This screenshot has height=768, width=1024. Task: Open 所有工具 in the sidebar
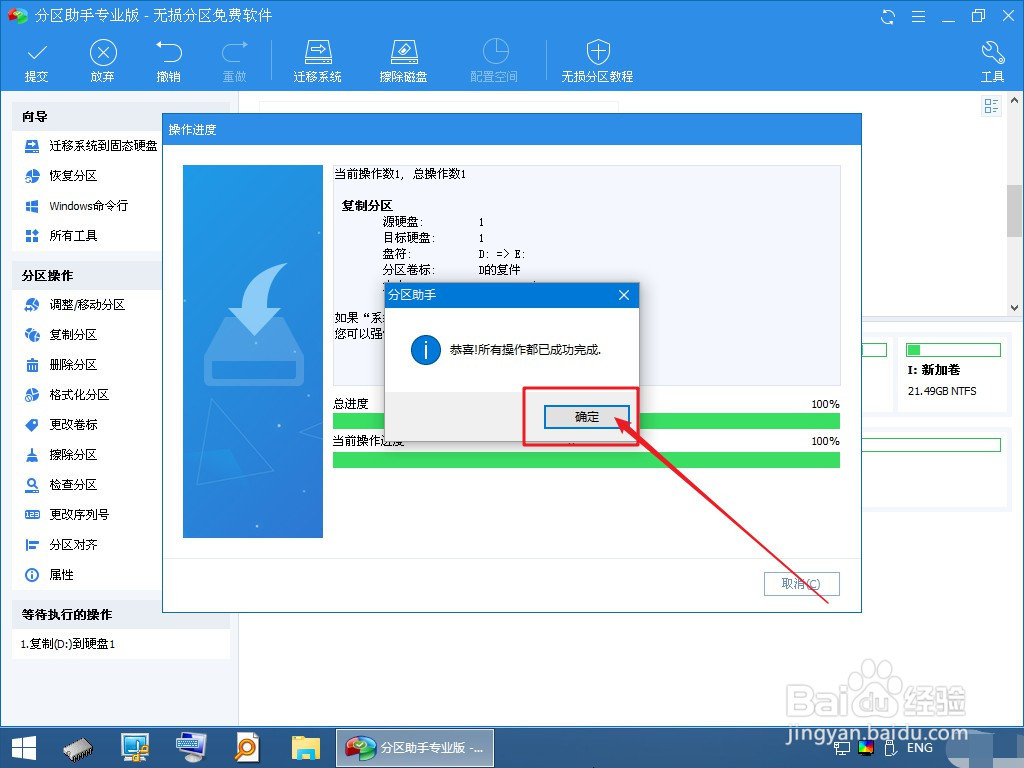click(61, 236)
